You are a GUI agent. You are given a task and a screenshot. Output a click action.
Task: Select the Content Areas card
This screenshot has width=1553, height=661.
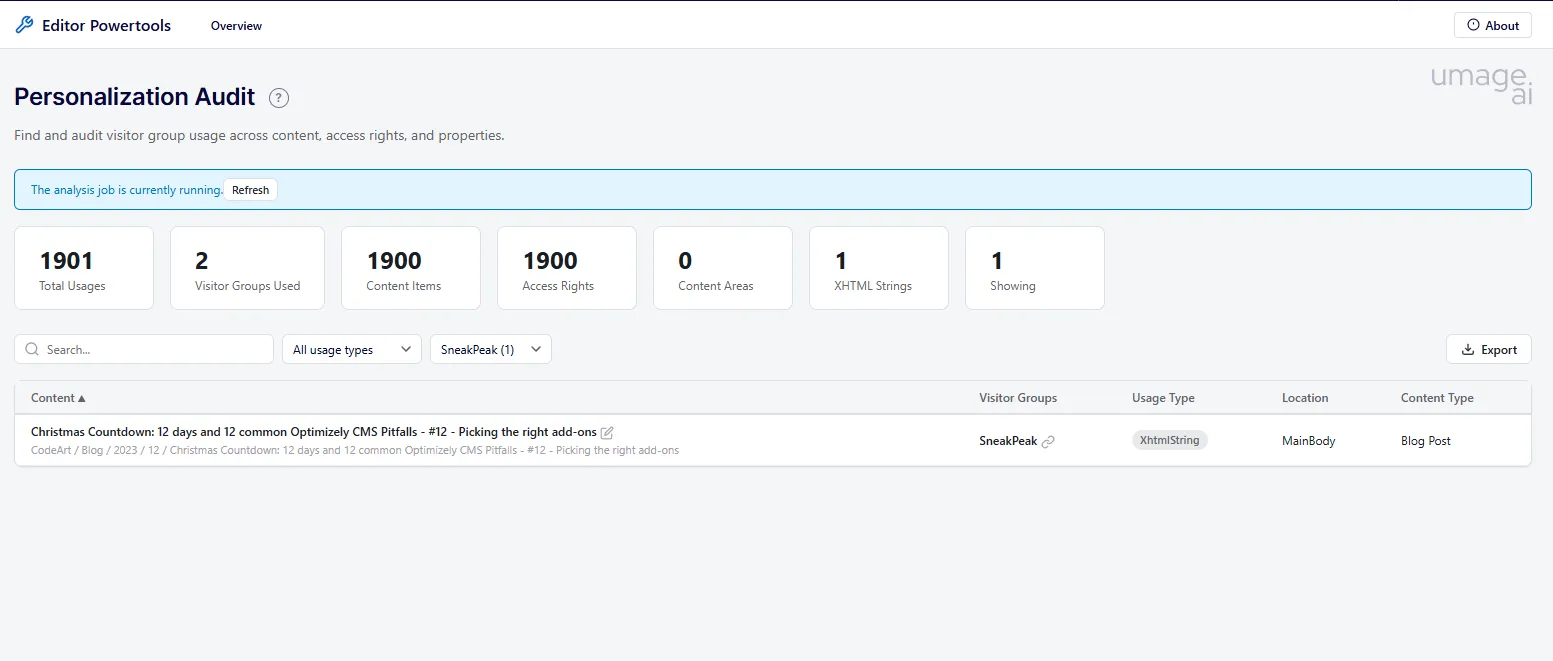pos(723,268)
